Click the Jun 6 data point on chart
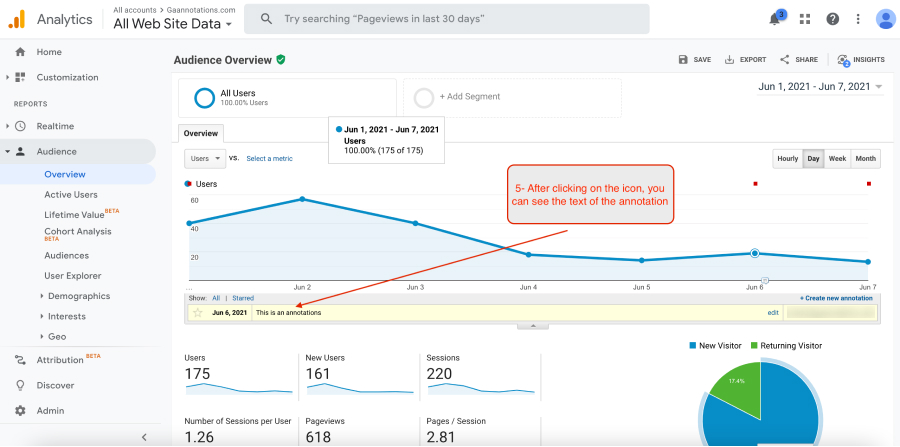The image size is (900, 447). [755, 253]
